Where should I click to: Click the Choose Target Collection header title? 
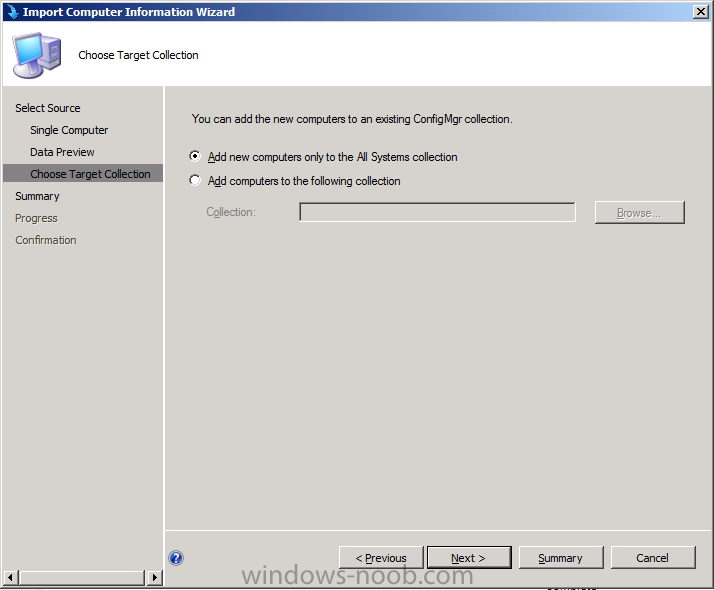[x=138, y=55]
